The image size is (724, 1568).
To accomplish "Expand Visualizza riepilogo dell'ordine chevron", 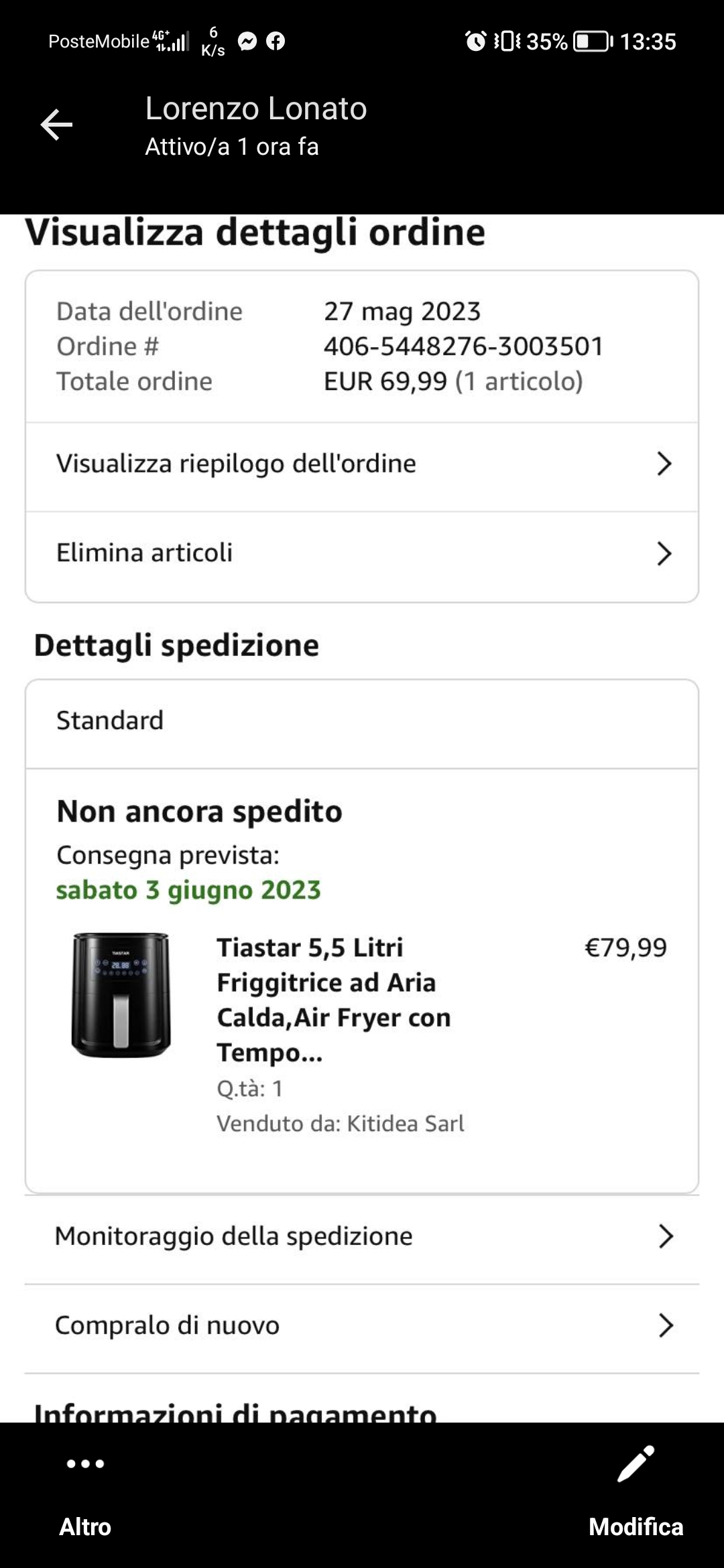I will [x=664, y=464].
